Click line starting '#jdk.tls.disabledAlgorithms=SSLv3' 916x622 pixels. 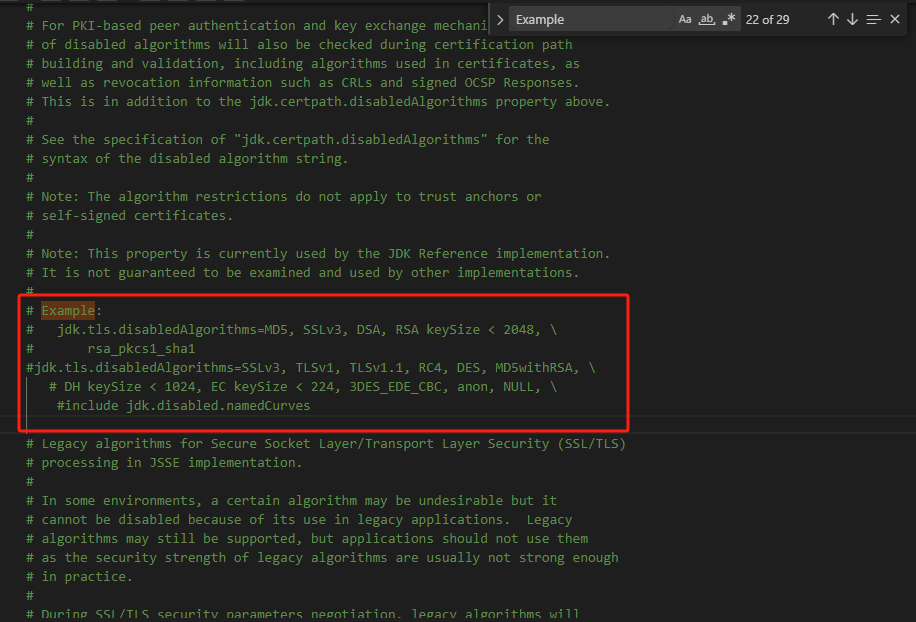point(310,368)
